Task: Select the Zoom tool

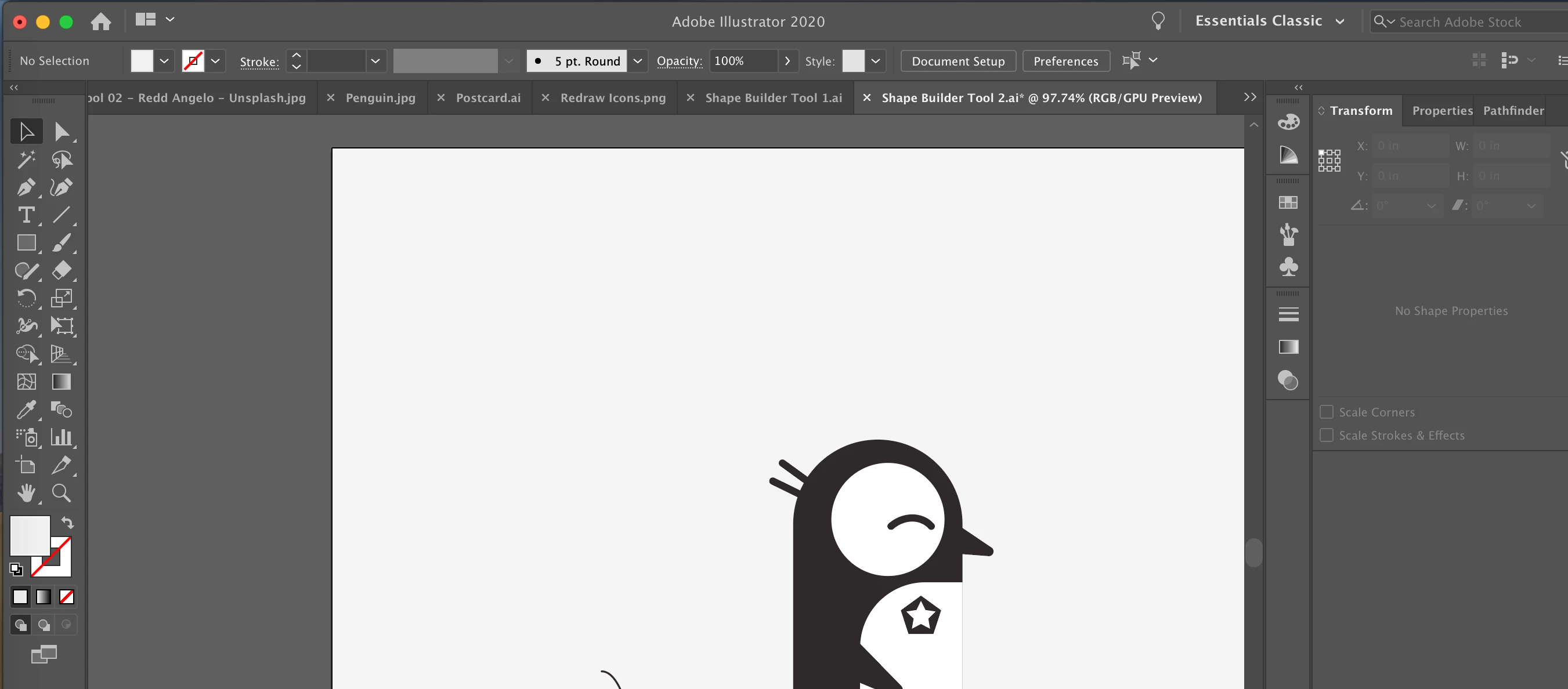Action: click(61, 492)
